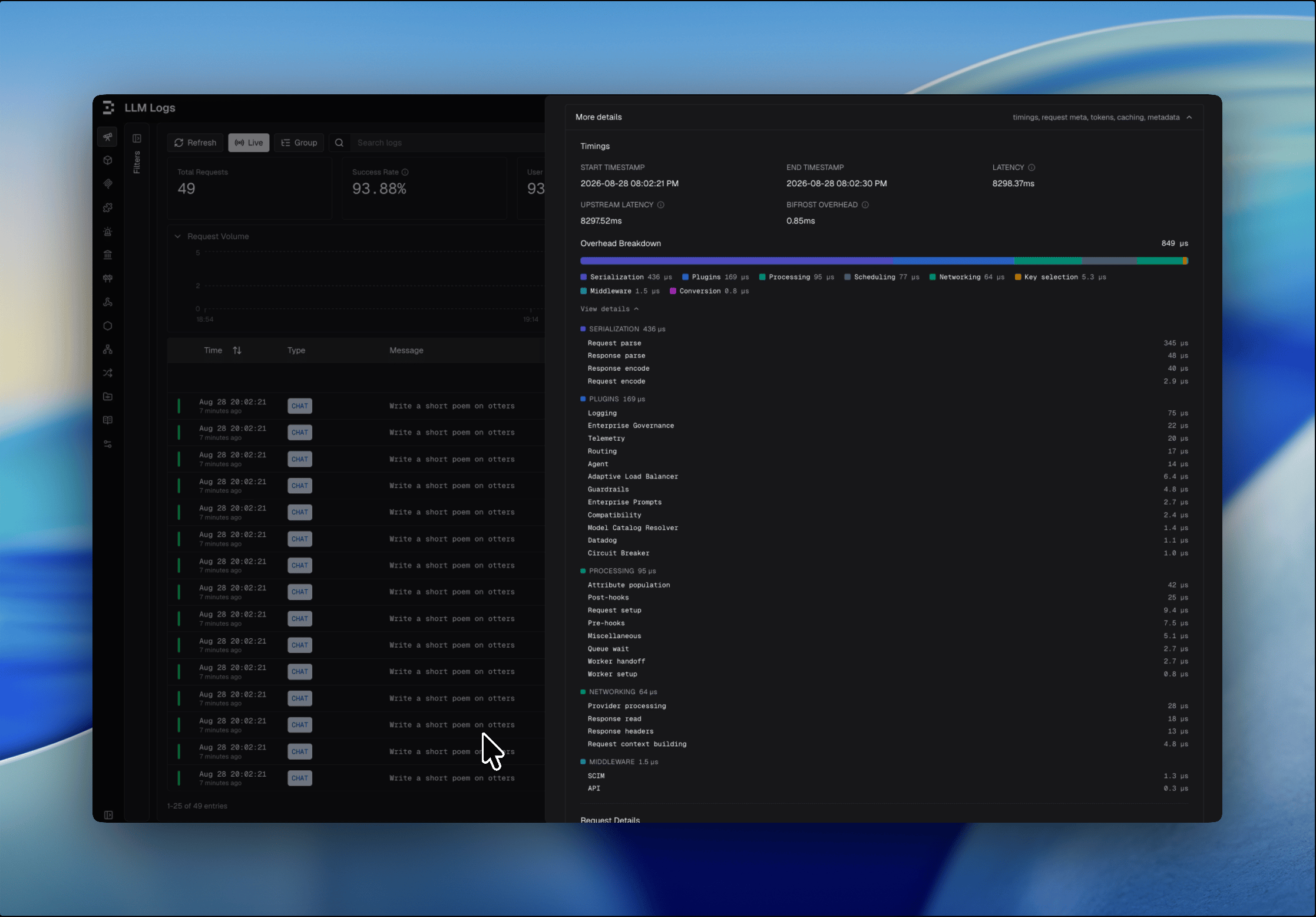Click the Bifrost logo beside LLM Logs
The height and width of the screenshot is (917, 1316).
(x=108, y=108)
